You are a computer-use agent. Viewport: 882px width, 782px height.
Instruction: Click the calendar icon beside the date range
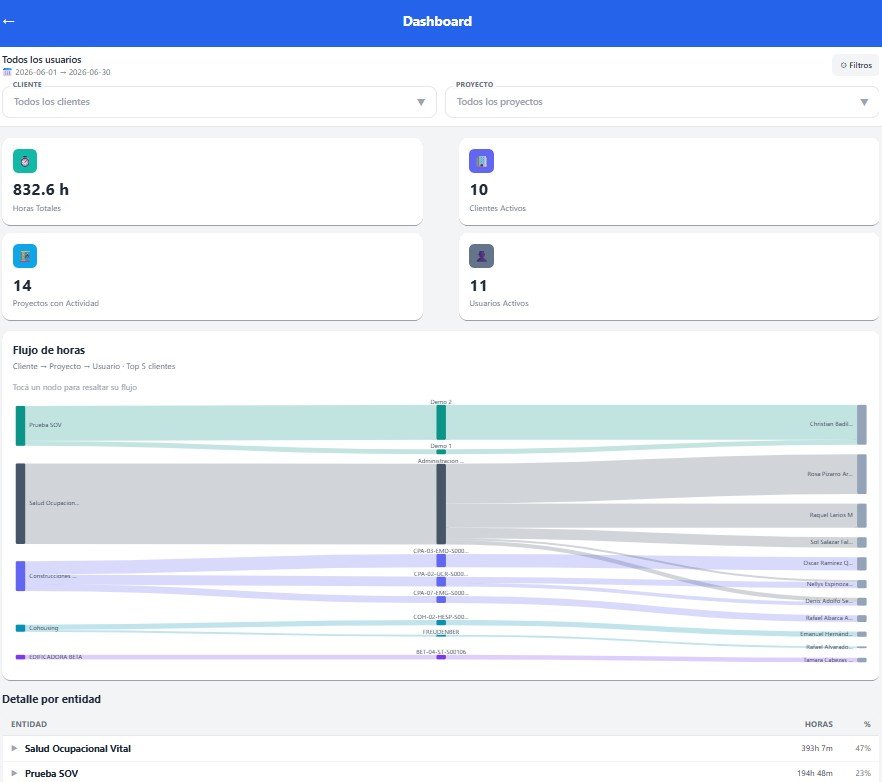click(7, 72)
